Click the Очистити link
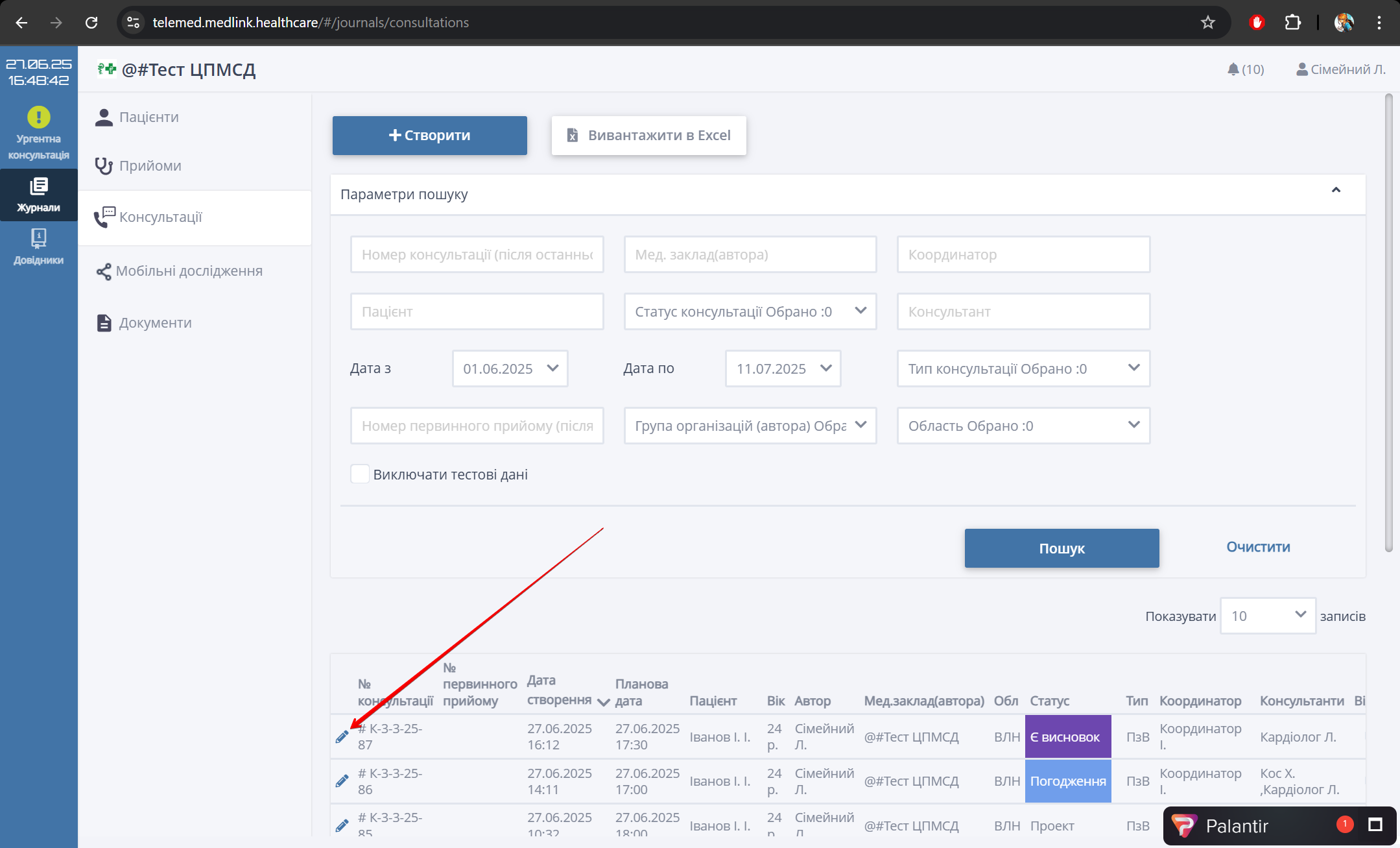The height and width of the screenshot is (848, 1400). (x=1257, y=547)
